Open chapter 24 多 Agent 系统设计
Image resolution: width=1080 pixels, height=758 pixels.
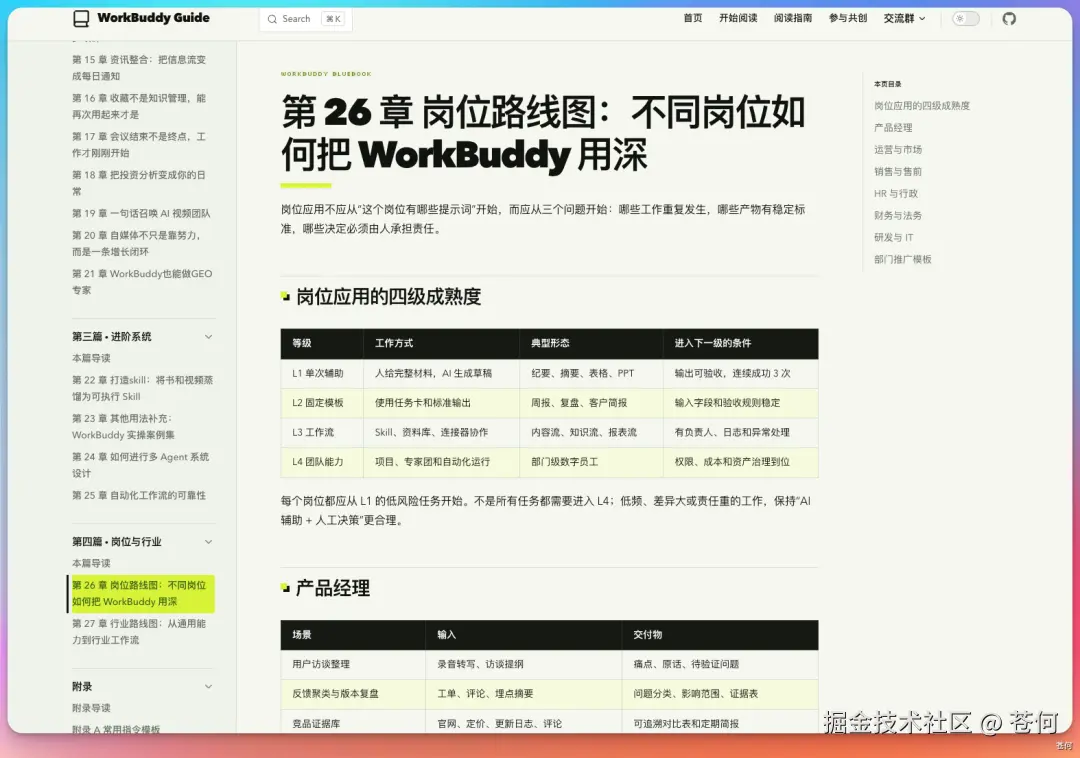pos(141,465)
